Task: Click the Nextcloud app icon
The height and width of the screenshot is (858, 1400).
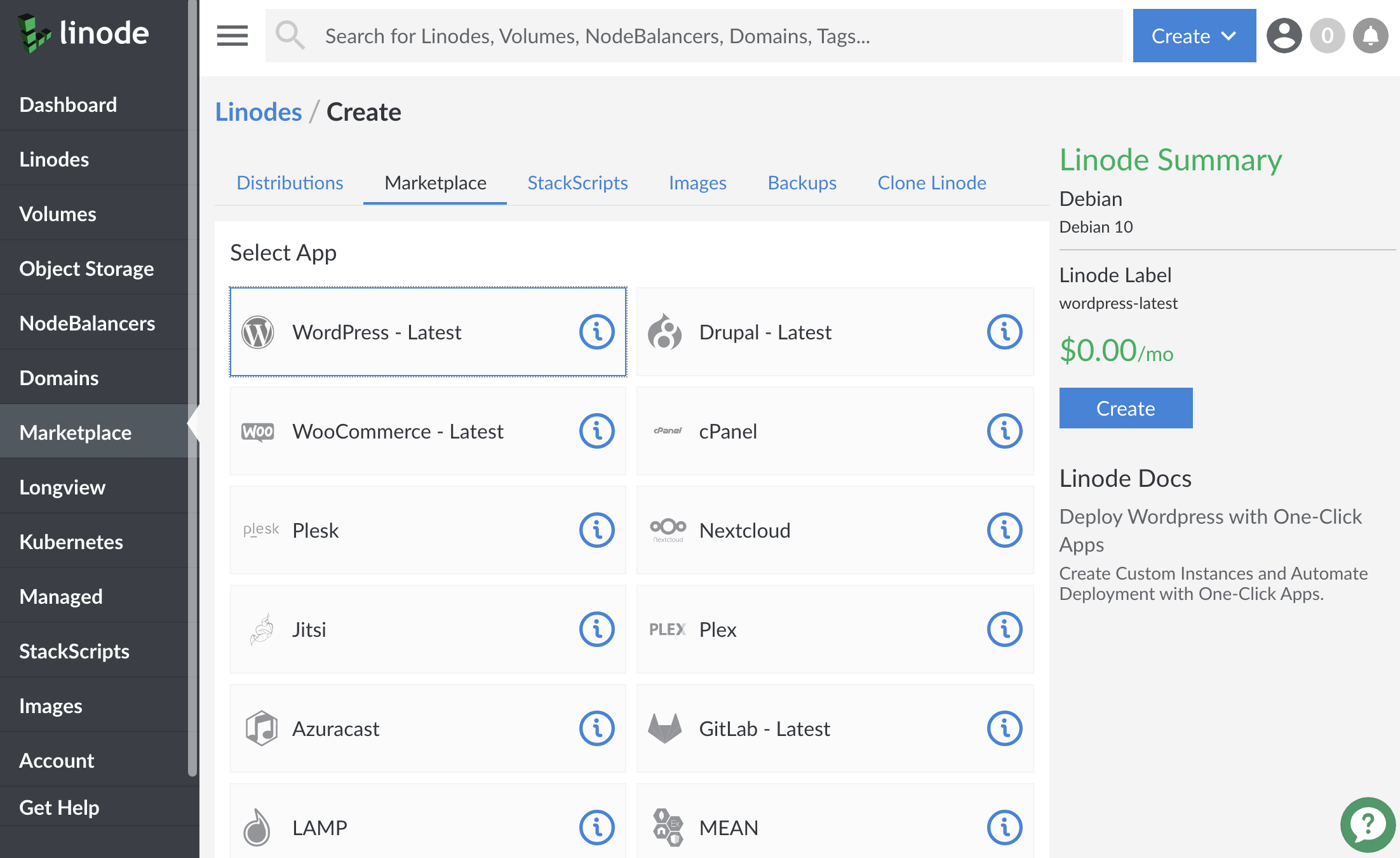Action: (666, 530)
